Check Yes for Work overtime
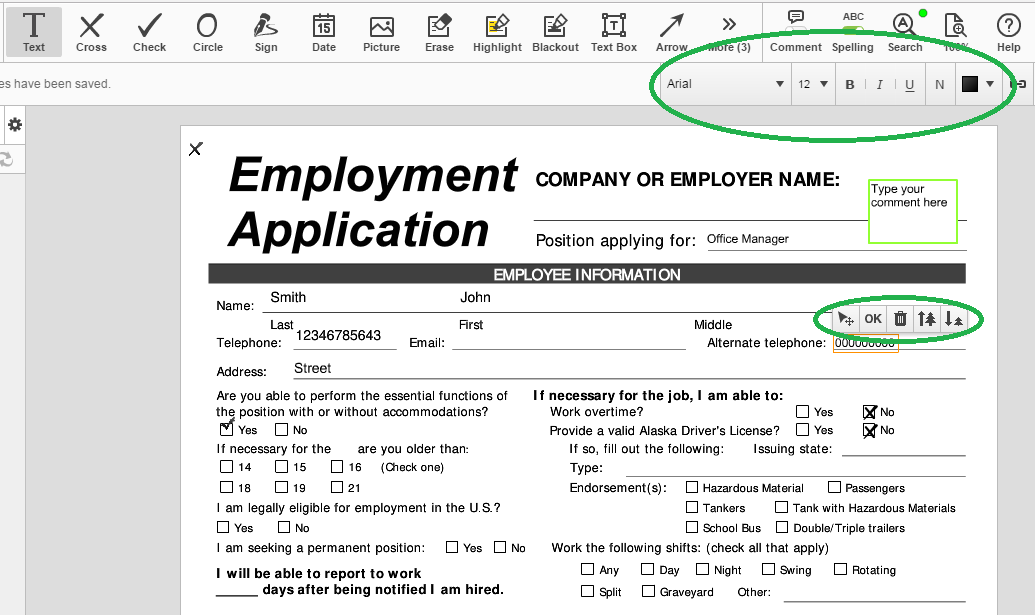The image size is (1035, 615). coord(803,411)
